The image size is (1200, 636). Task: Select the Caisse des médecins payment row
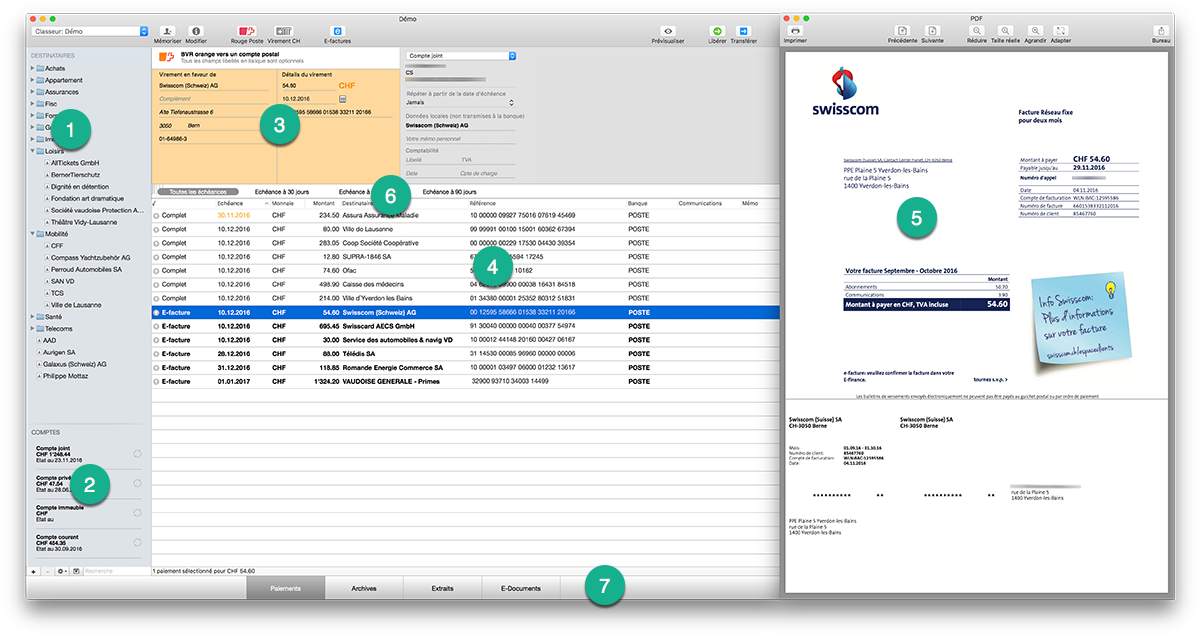pyautogui.click(x=464, y=284)
